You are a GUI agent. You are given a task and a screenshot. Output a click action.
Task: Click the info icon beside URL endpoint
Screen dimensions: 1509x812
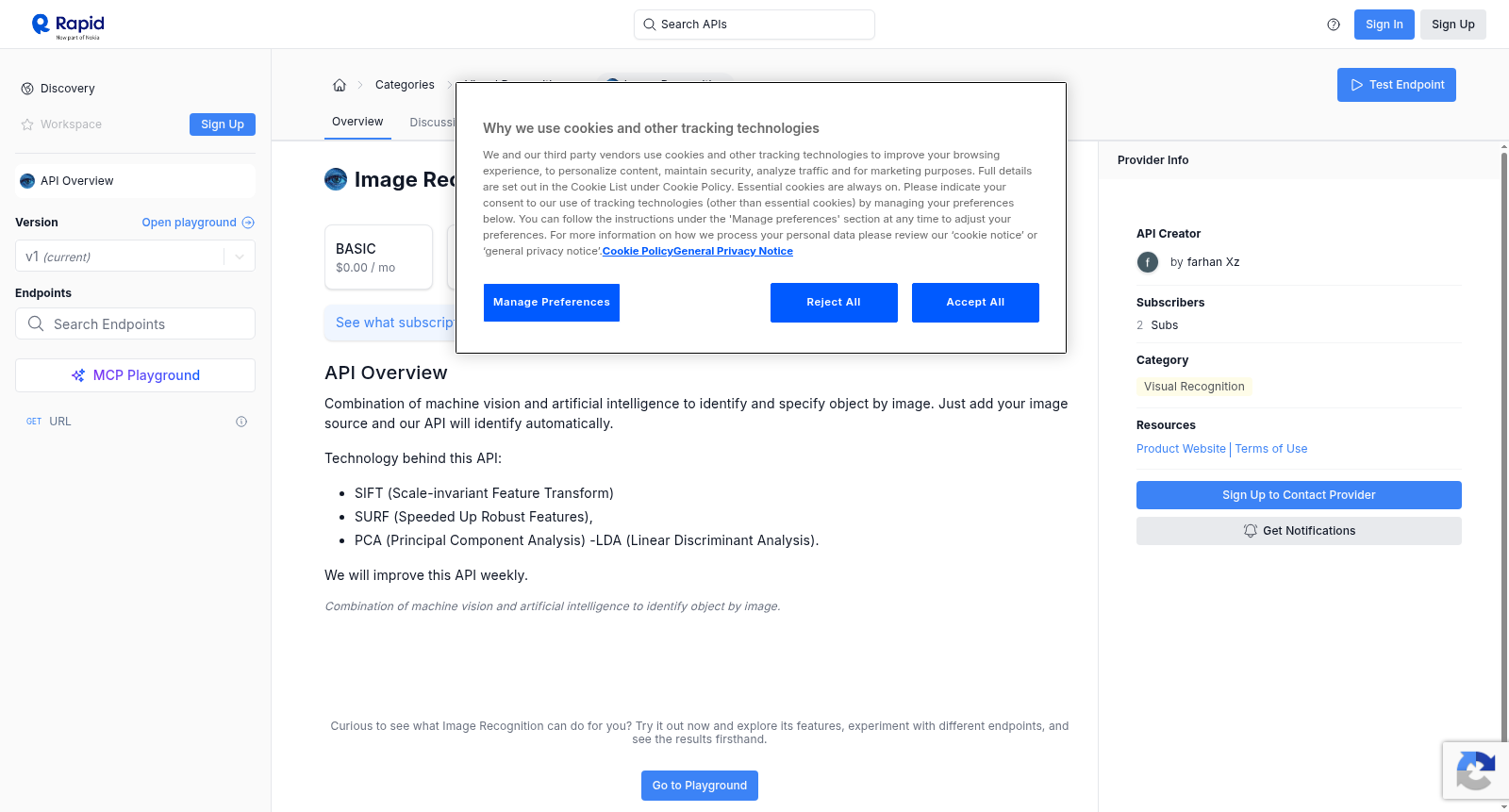point(241,422)
